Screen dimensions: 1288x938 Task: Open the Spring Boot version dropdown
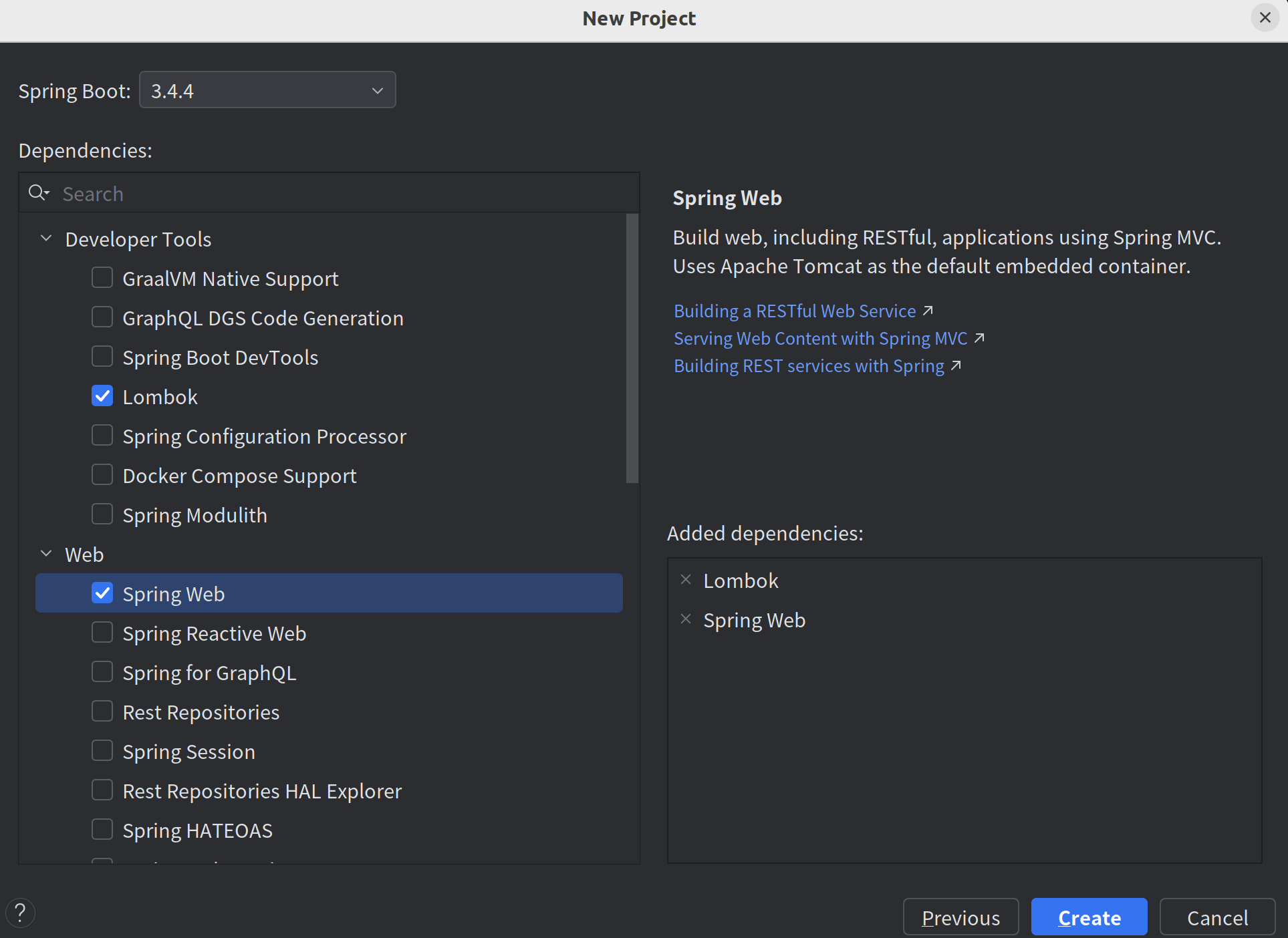[x=267, y=90]
